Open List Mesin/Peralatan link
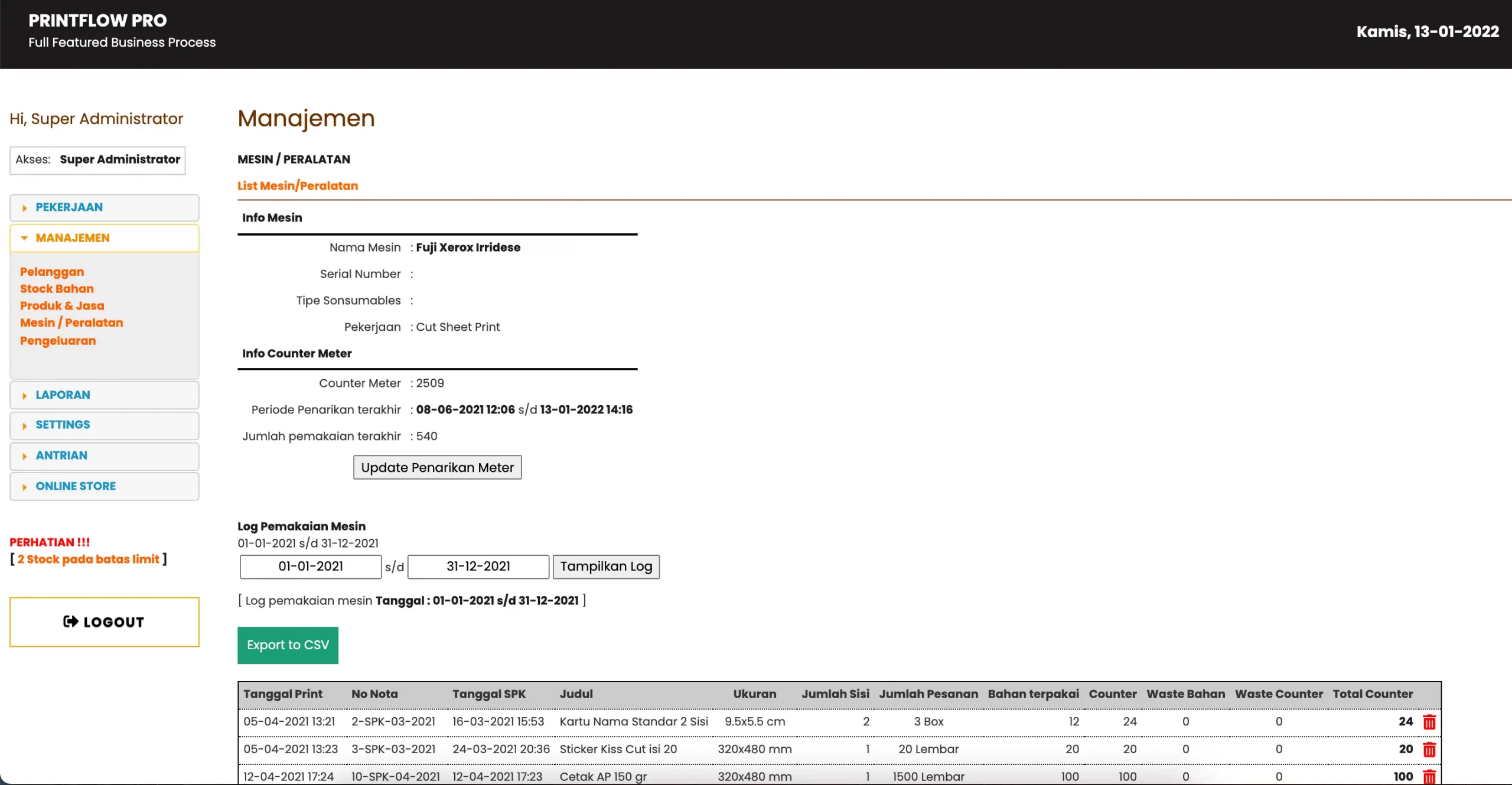This screenshot has height=785, width=1512. [x=298, y=186]
